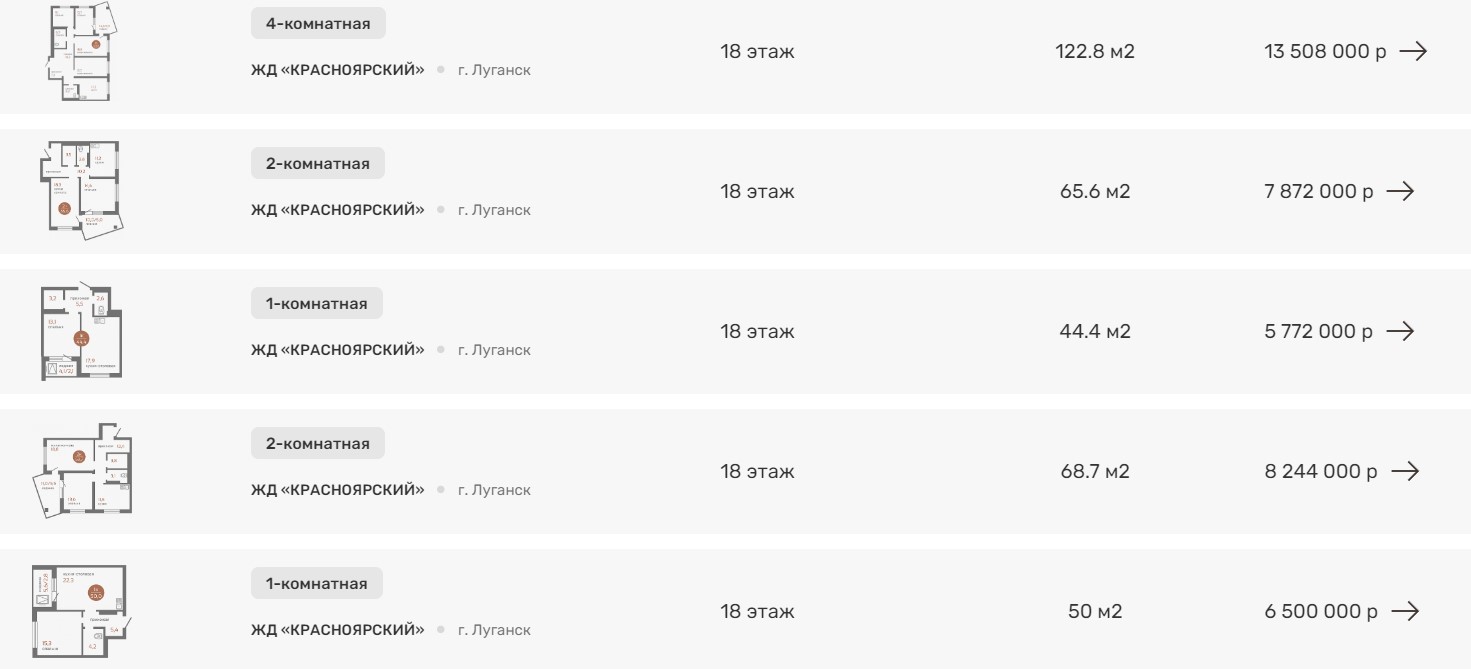Click the 50 м2 area value
1471x669 pixels.
1095,611
